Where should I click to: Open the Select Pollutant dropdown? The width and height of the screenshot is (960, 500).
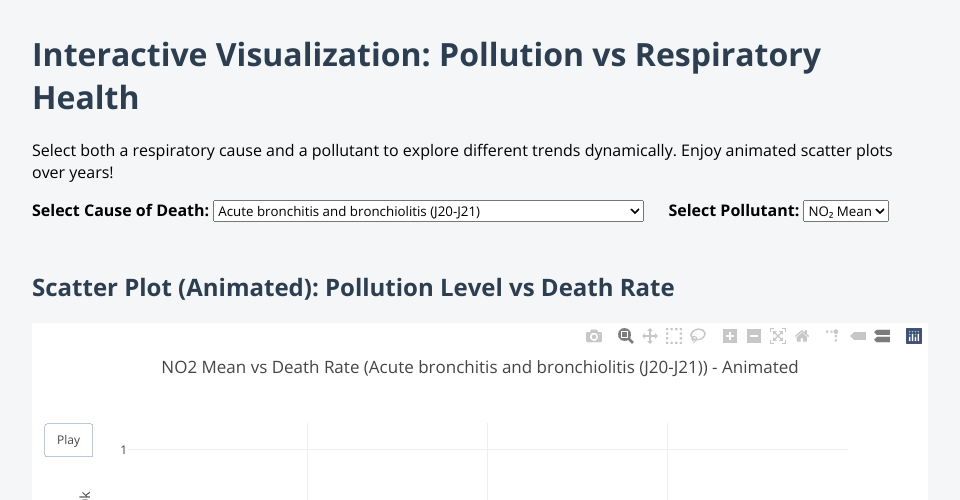click(x=845, y=211)
